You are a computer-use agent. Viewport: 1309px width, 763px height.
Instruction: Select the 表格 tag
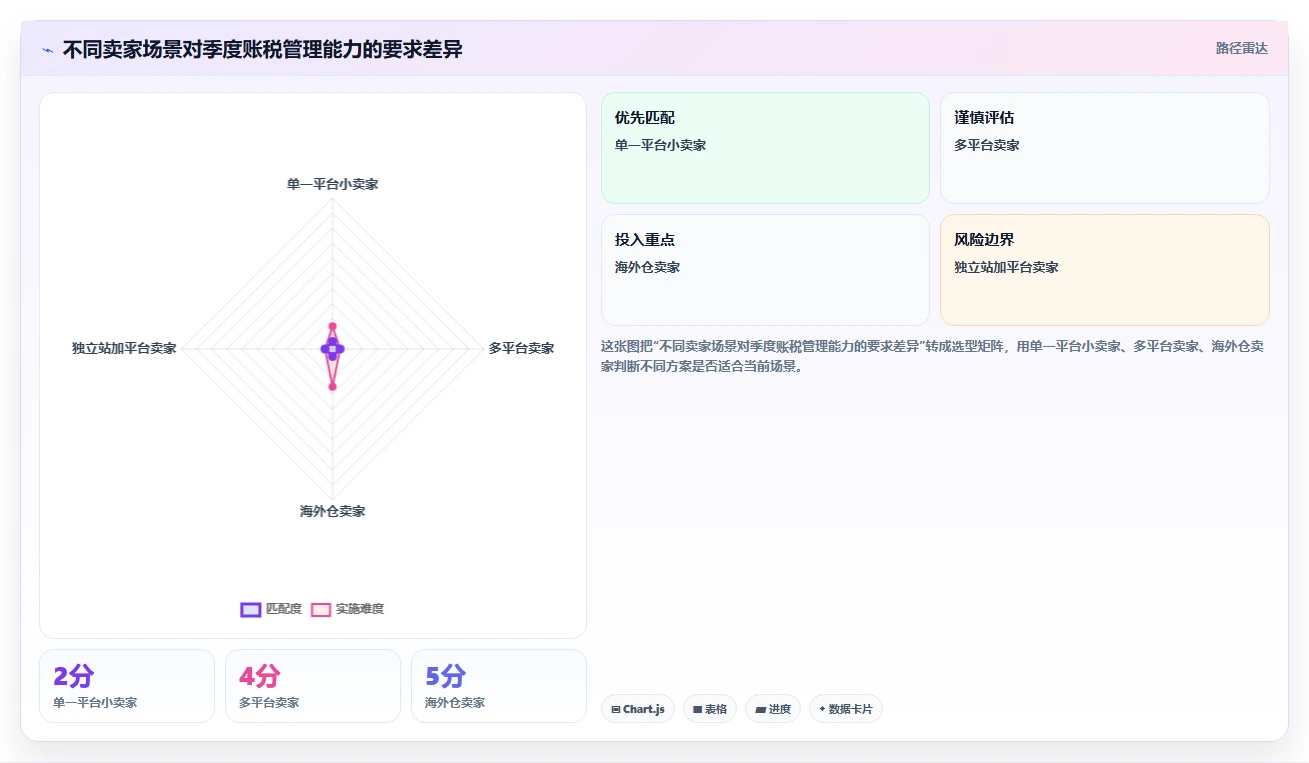click(710, 709)
